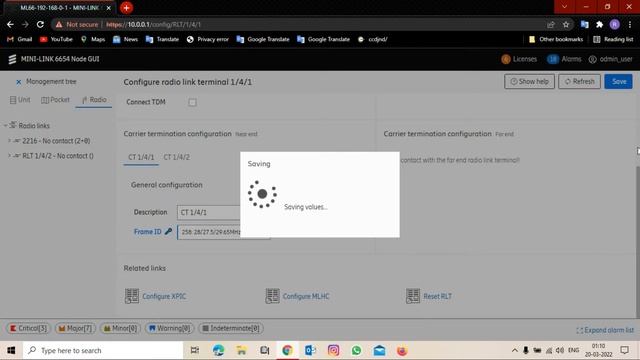The width and height of the screenshot is (640, 360).
Task: Switch to the CT 1/4/2 tab
Action: 176,157
